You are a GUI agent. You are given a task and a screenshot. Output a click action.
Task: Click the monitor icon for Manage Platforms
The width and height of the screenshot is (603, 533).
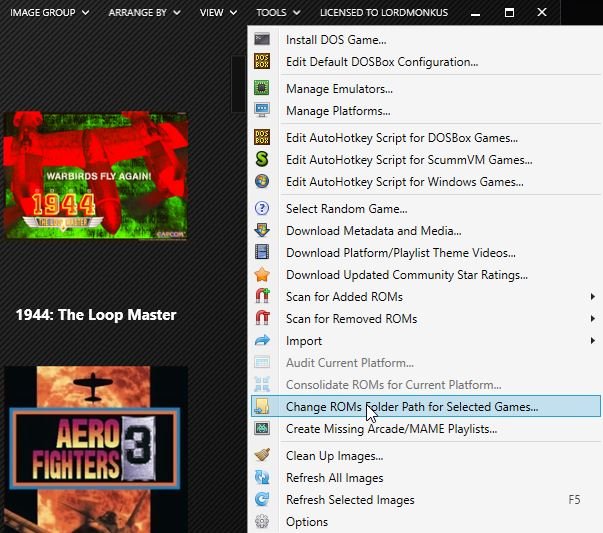(262, 110)
